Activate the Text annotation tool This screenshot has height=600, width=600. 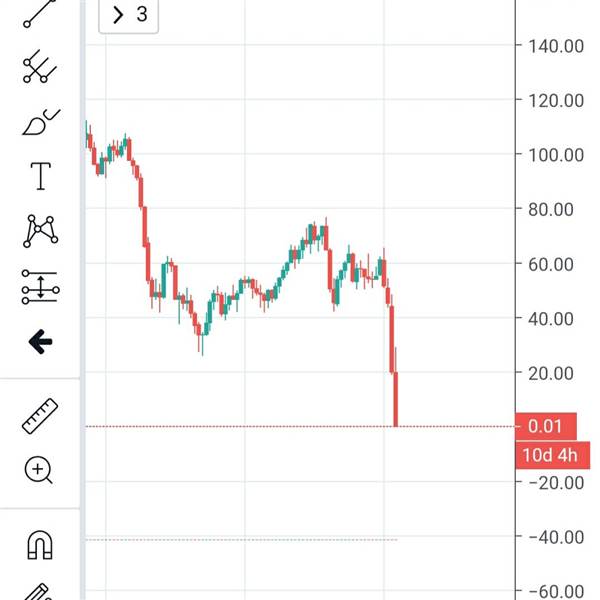pyautogui.click(x=40, y=177)
